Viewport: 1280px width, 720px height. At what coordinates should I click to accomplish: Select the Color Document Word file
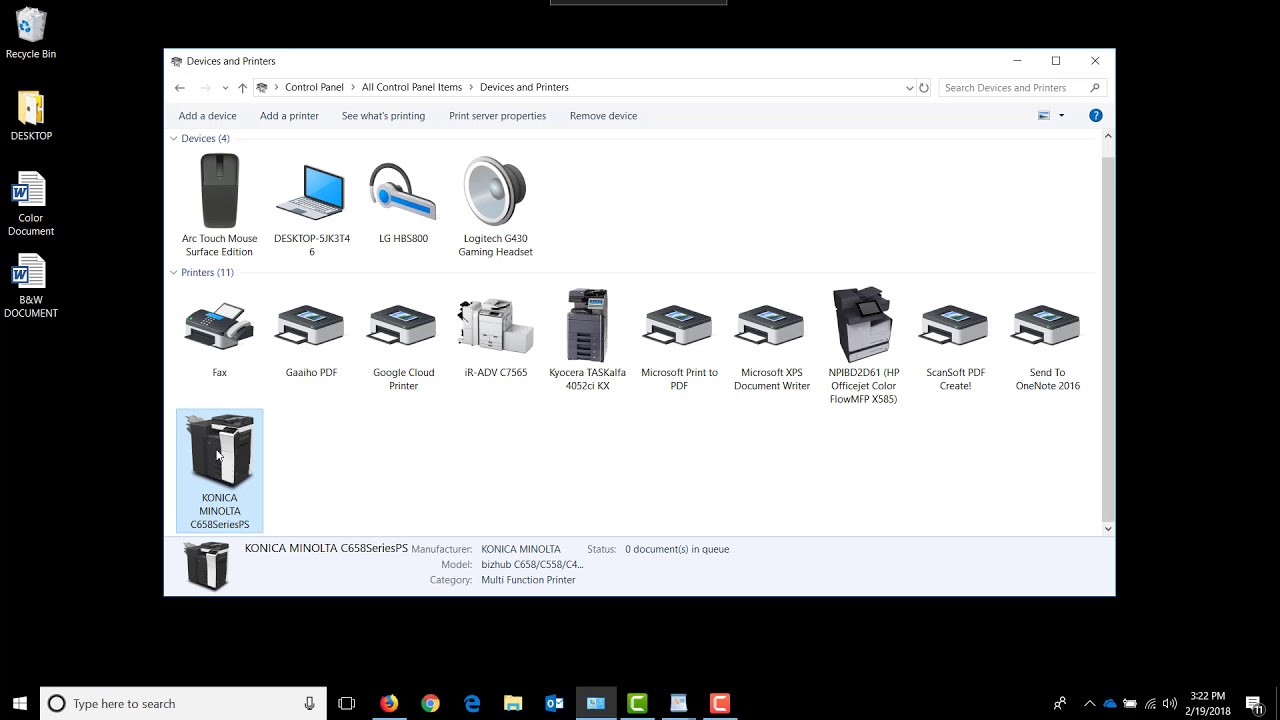coord(31,204)
